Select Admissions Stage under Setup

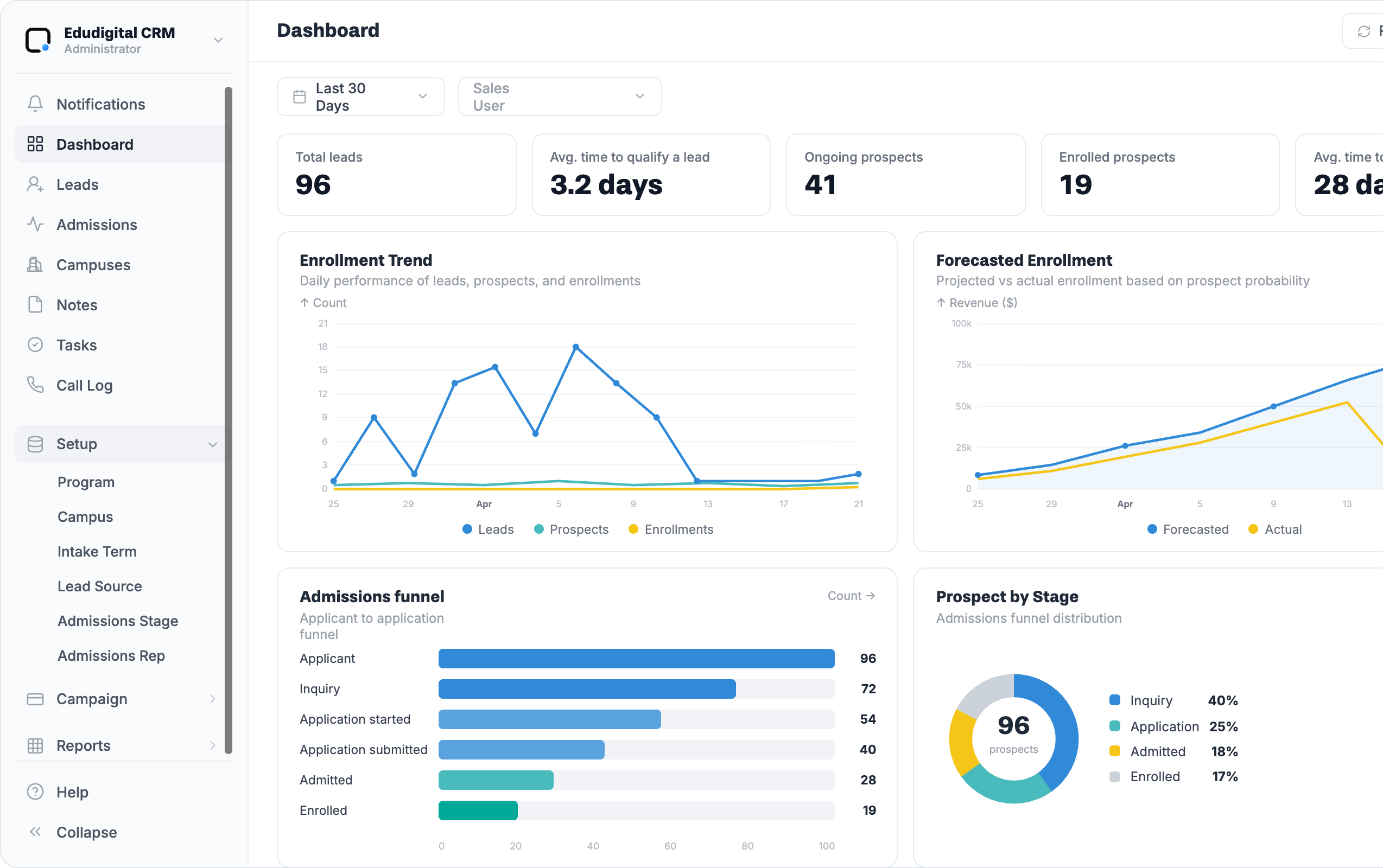click(118, 621)
